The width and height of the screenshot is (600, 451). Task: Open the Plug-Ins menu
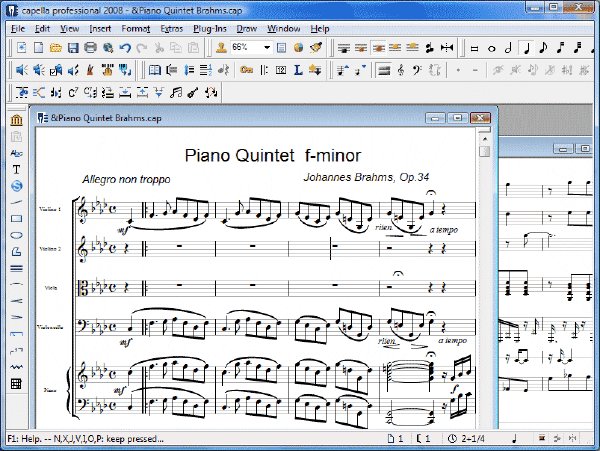click(210, 29)
